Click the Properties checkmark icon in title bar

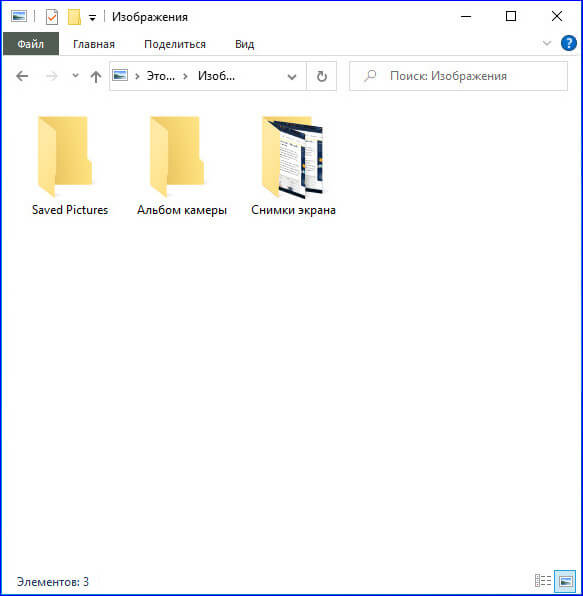tap(52, 17)
